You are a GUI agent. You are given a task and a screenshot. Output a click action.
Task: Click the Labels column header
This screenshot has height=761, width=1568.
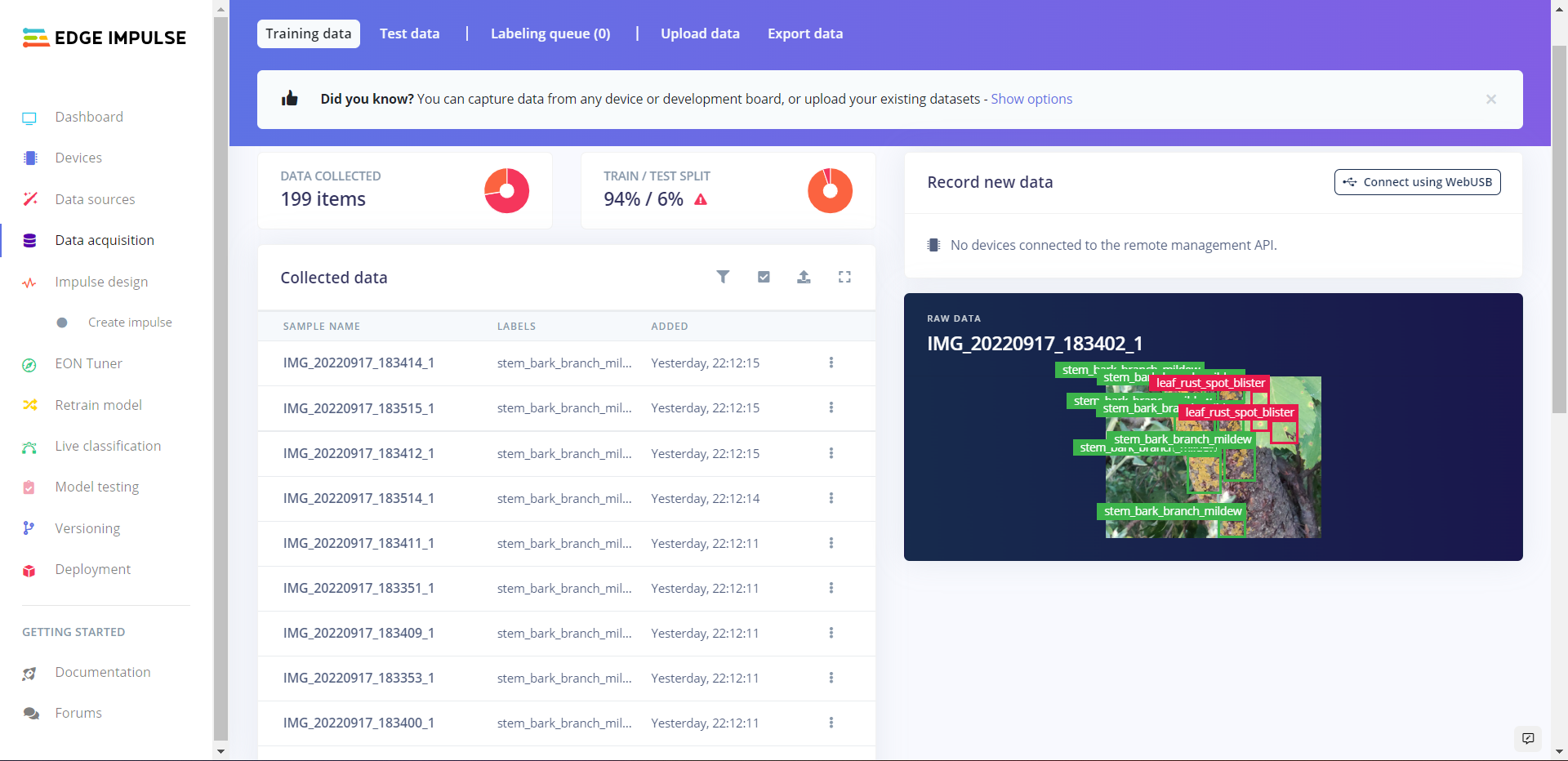coord(517,327)
